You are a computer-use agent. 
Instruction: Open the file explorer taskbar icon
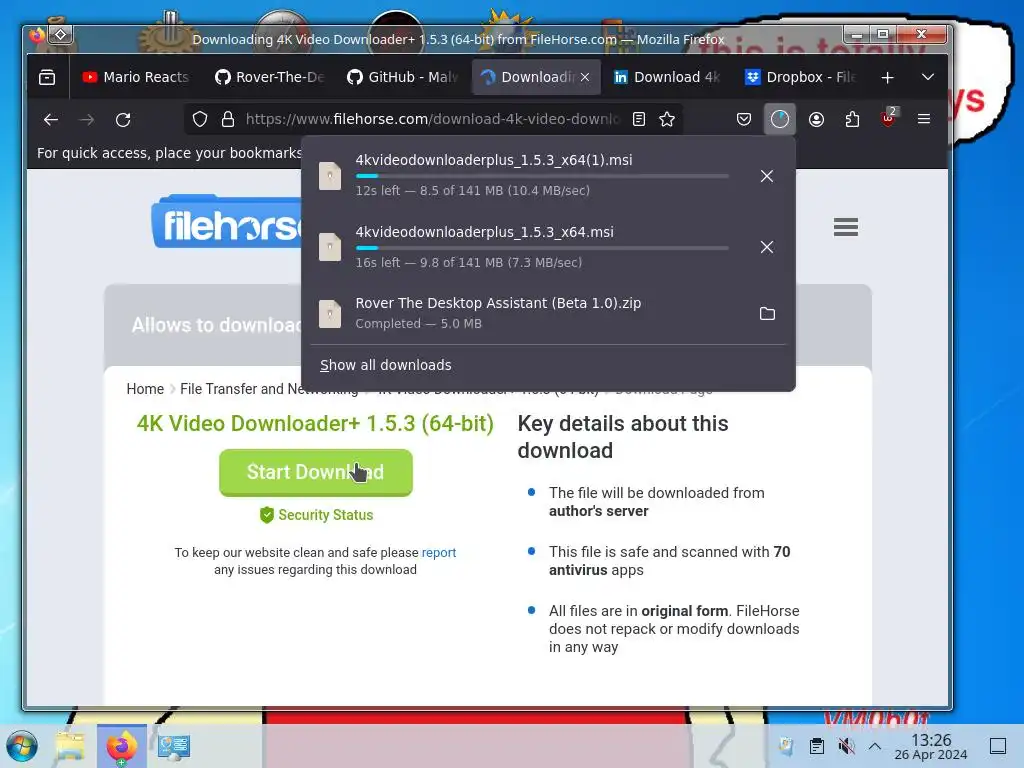click(70, 746)
